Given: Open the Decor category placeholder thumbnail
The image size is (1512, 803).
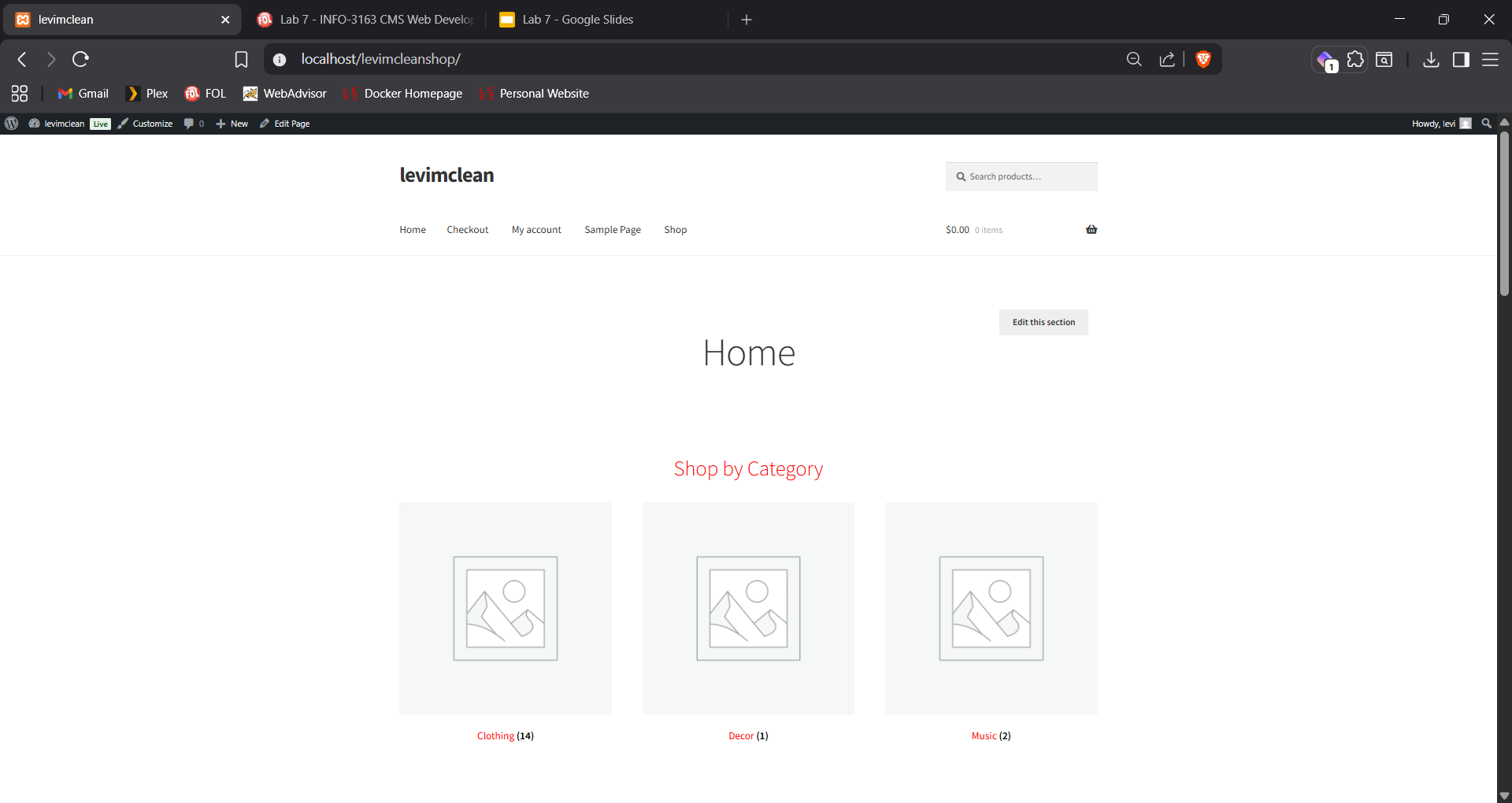Looking at the screenshot, I should point(748,609).
